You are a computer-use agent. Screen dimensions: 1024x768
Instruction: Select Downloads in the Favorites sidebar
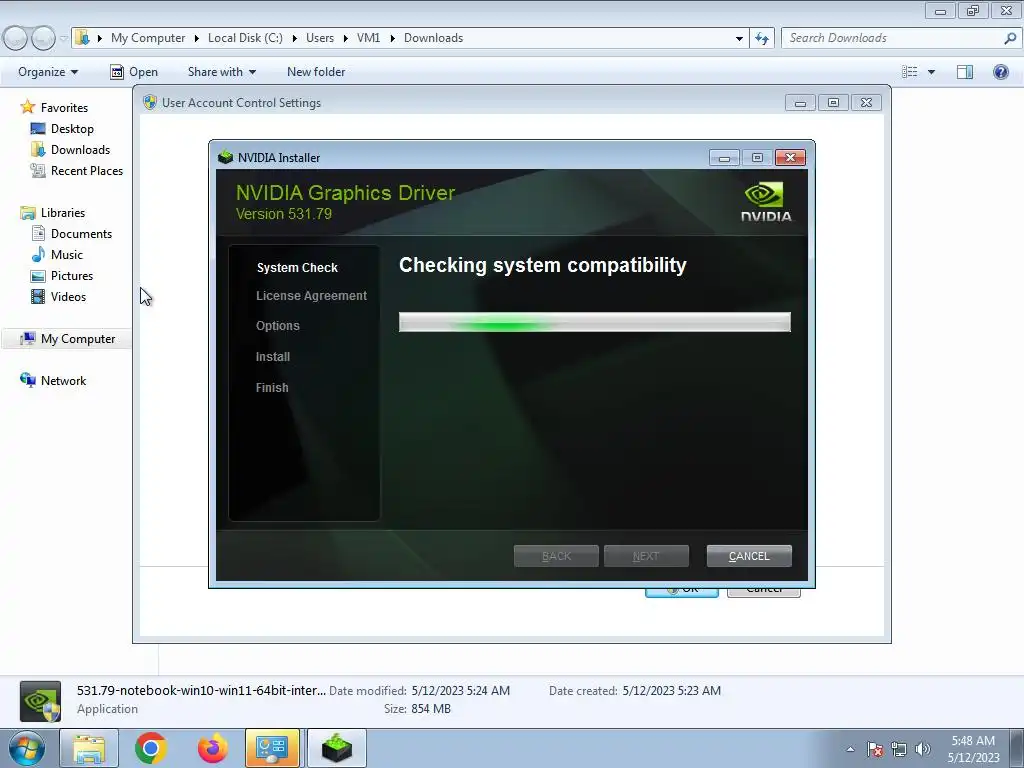80,150
